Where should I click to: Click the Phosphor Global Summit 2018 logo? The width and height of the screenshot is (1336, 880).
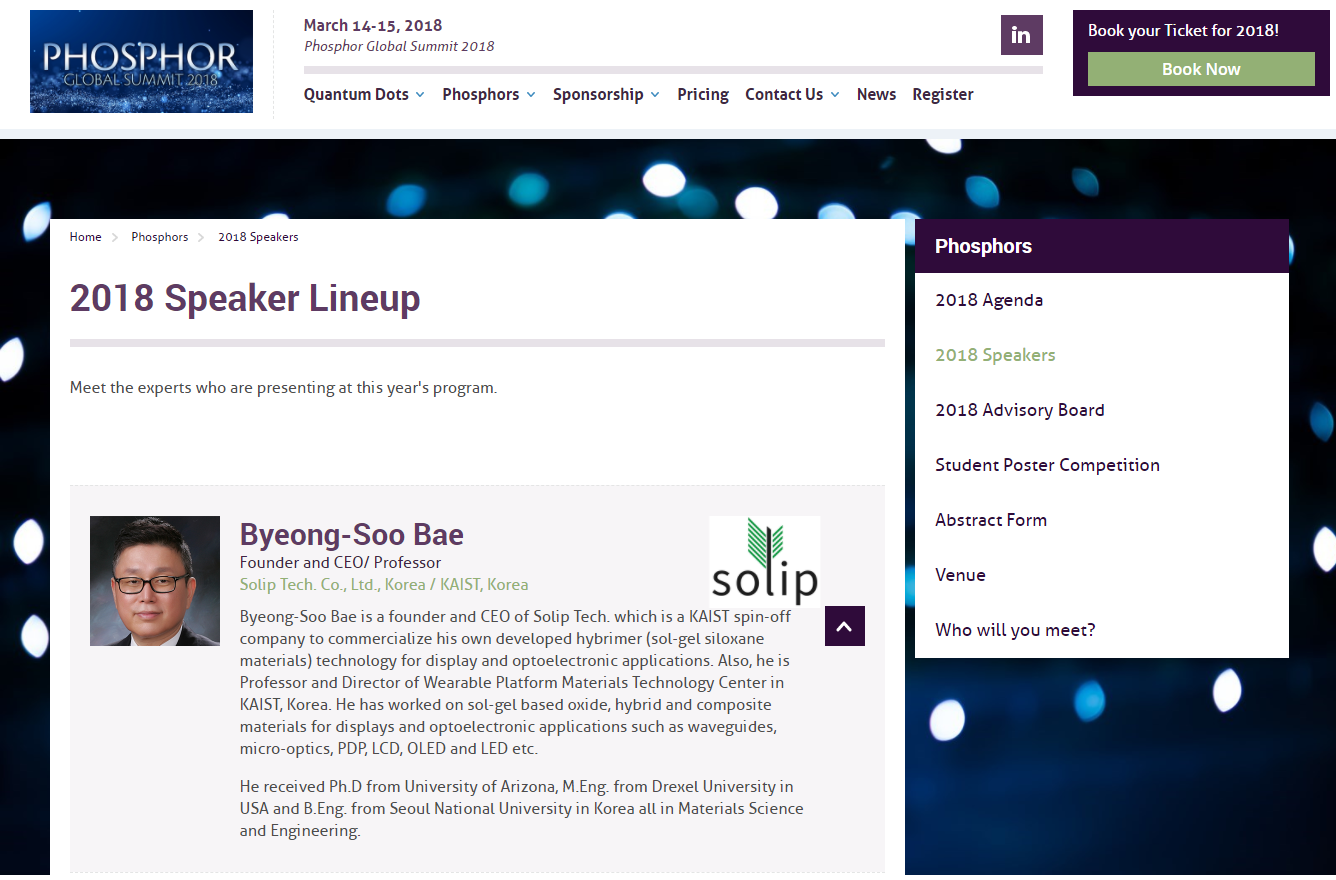coord(141,62)
